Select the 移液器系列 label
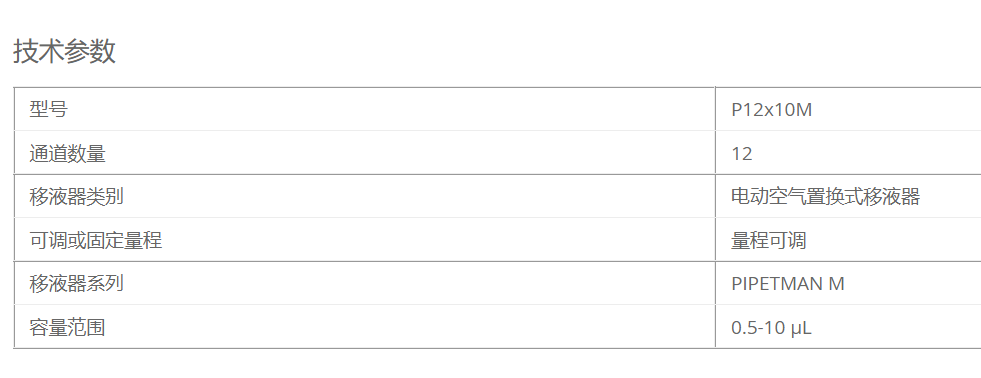The width and height of the screenshot is (981, 378). [x=76, y=284]
